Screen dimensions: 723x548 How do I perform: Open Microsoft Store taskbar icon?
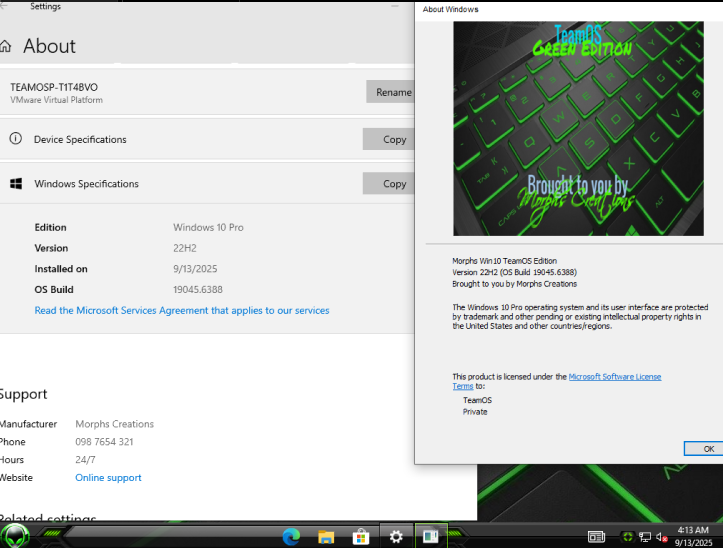point(361,537)
